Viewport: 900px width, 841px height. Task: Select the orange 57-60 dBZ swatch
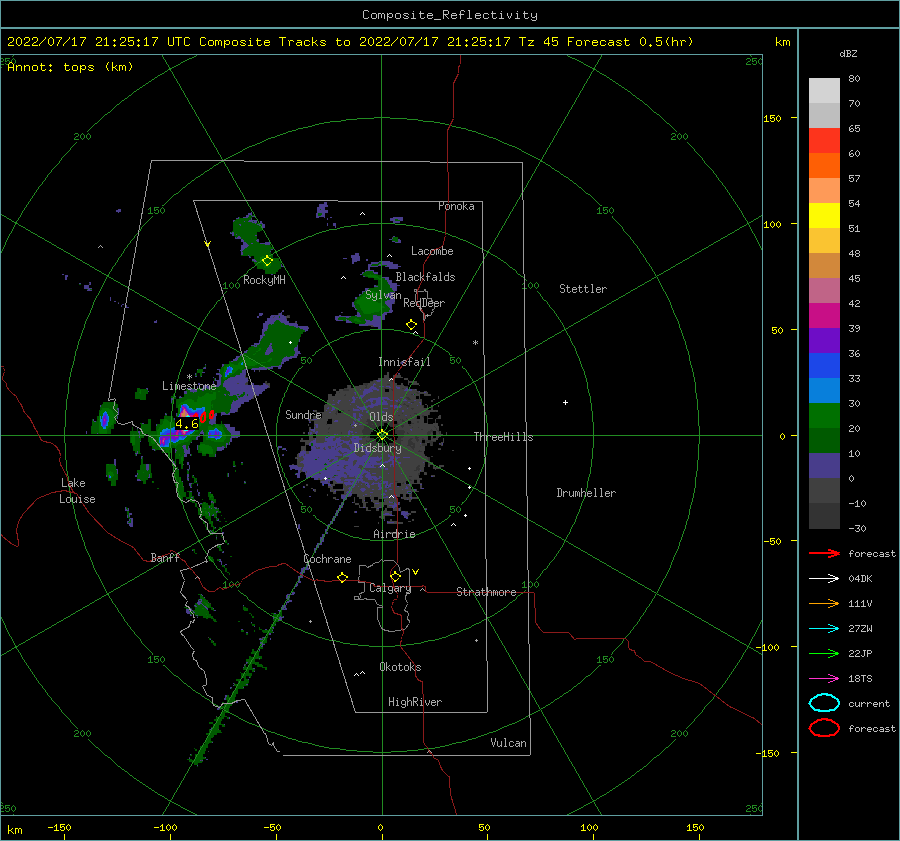(x=824, y=166)
